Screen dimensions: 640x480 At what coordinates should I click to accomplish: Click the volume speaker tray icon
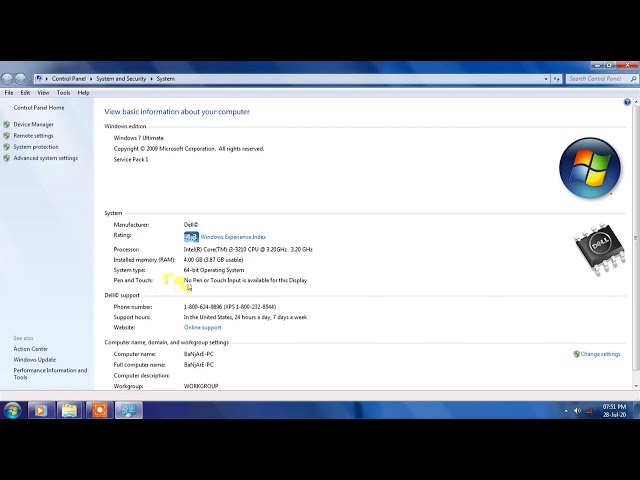coord(577,411)
